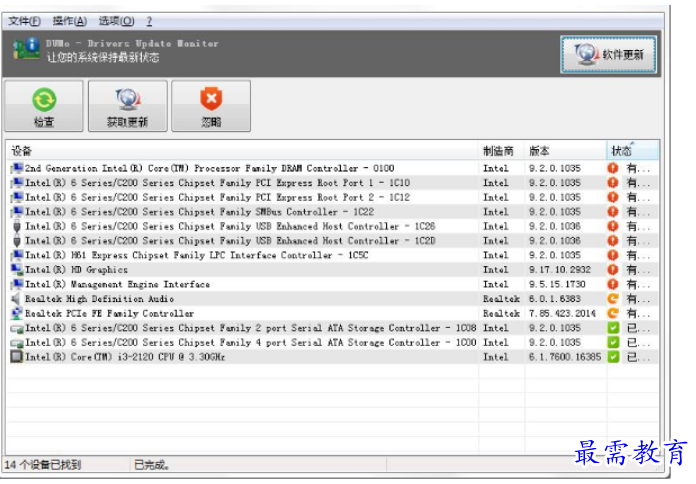Open the ? help menu

149,21
